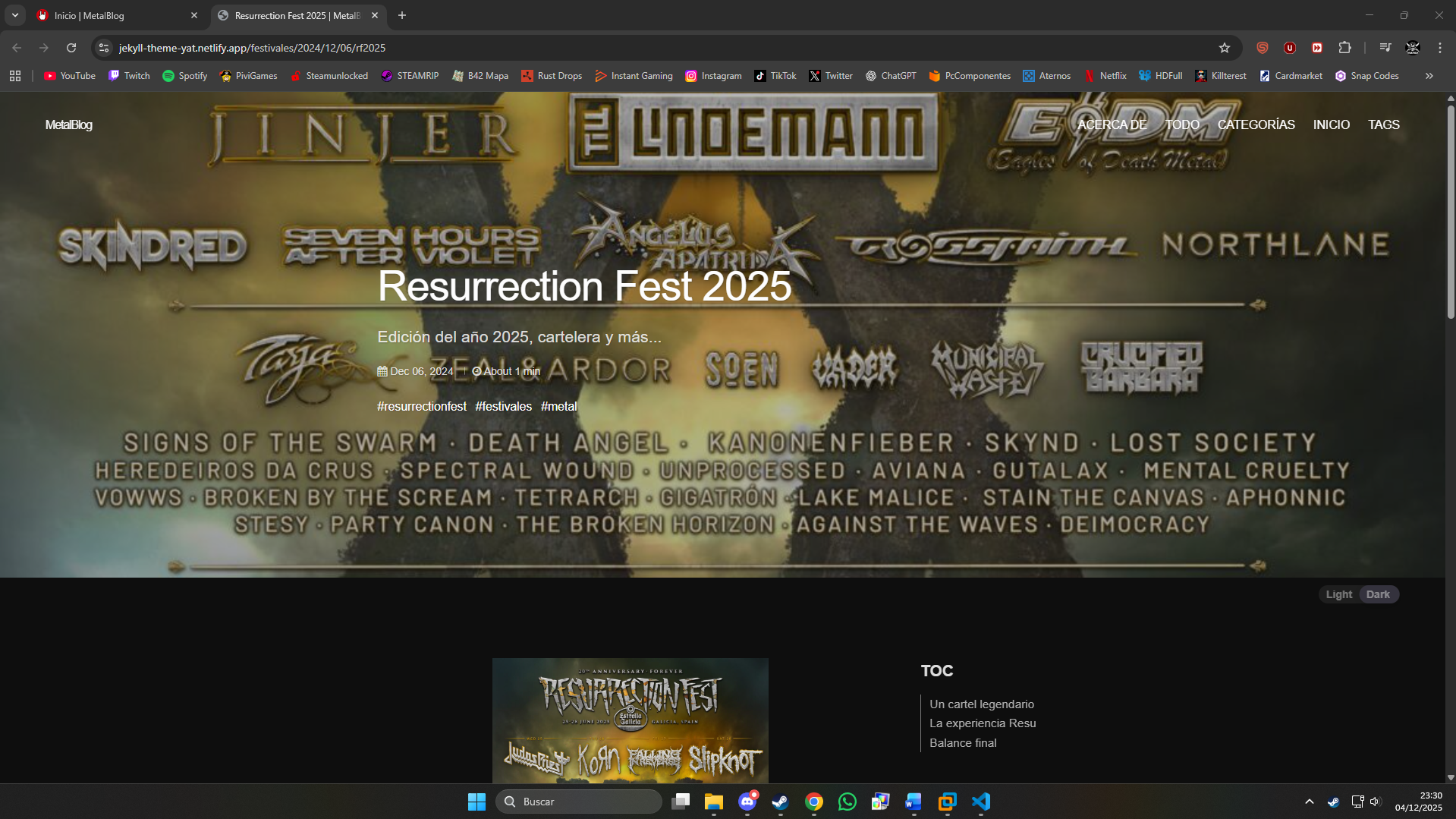
Task: Switch theme to Dark mode
Action: click(x=1378, y=594)
